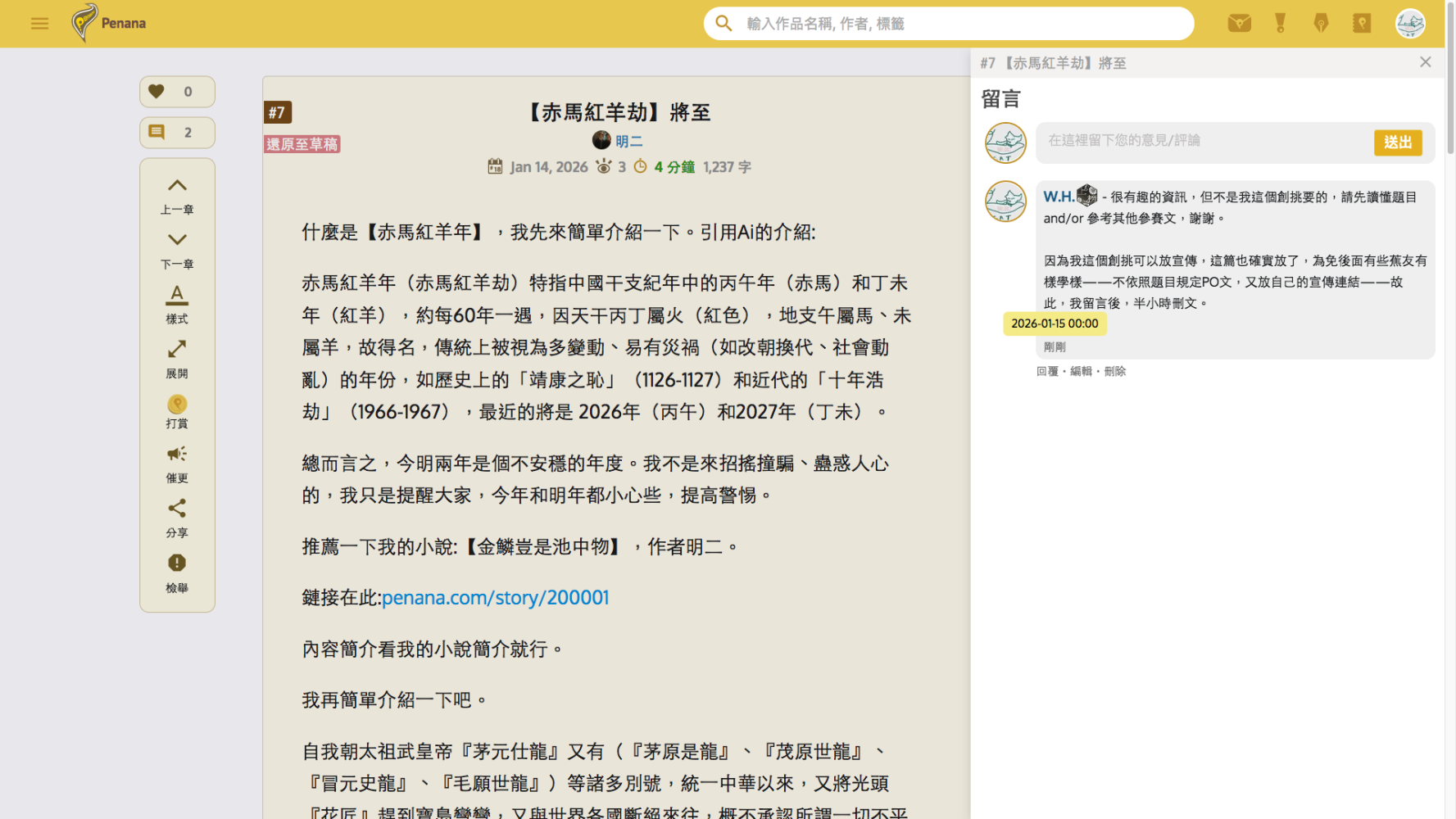Viewport: 1456px width, 819px height.
Task: Share this chapter (分享)
Action: click(x=177, y=519)
